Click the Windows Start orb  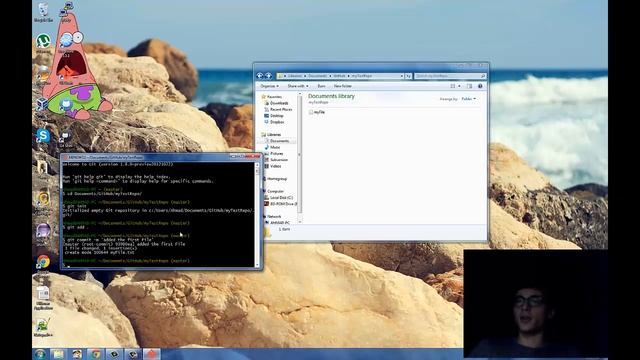[x=40, y=354]
